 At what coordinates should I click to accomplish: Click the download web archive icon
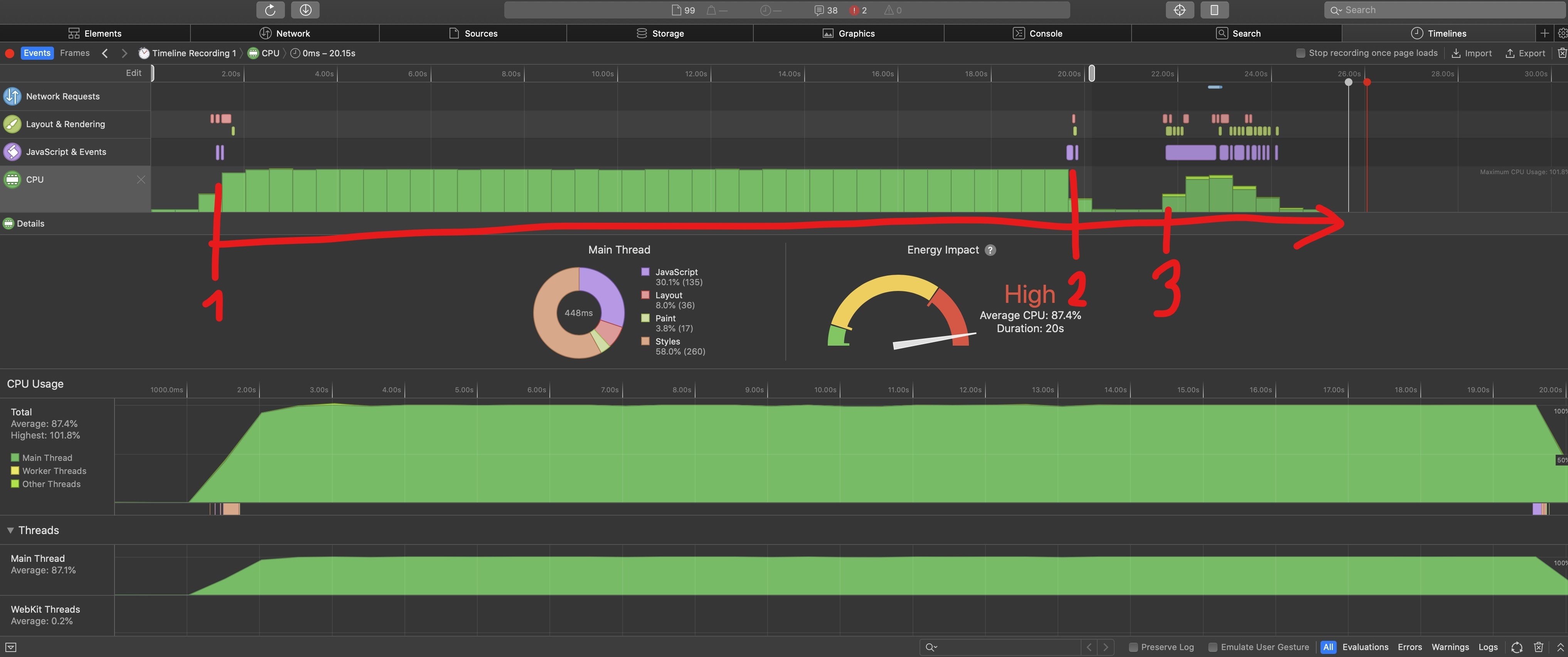point(305,10)
